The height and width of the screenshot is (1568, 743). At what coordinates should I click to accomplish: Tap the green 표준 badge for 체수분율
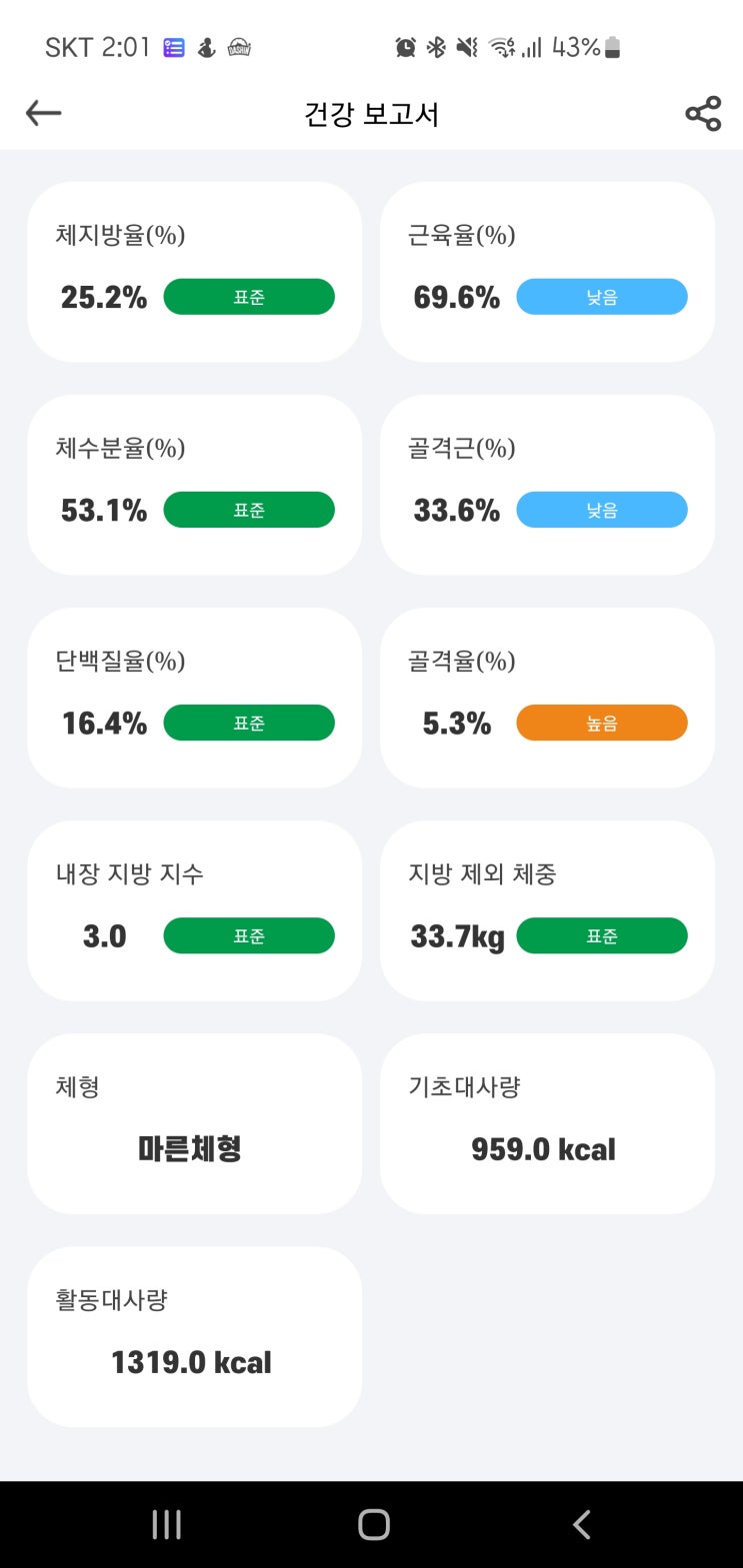(x=249, y=510)
